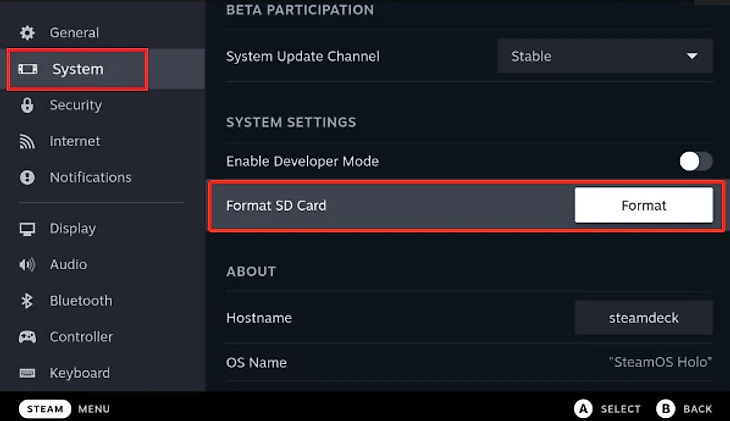Toggle Enable Developer Mode switch

tap(696, 162)
